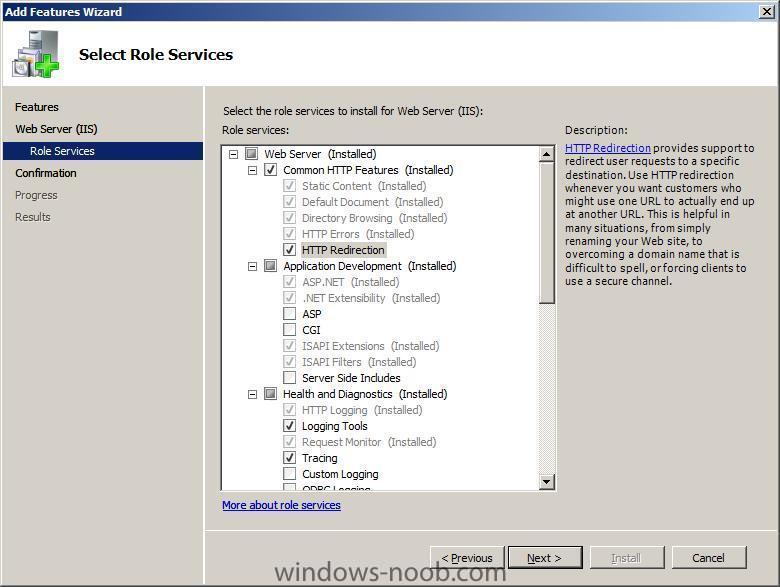
Task: Open the Role Services step
Action: point(103,151)
